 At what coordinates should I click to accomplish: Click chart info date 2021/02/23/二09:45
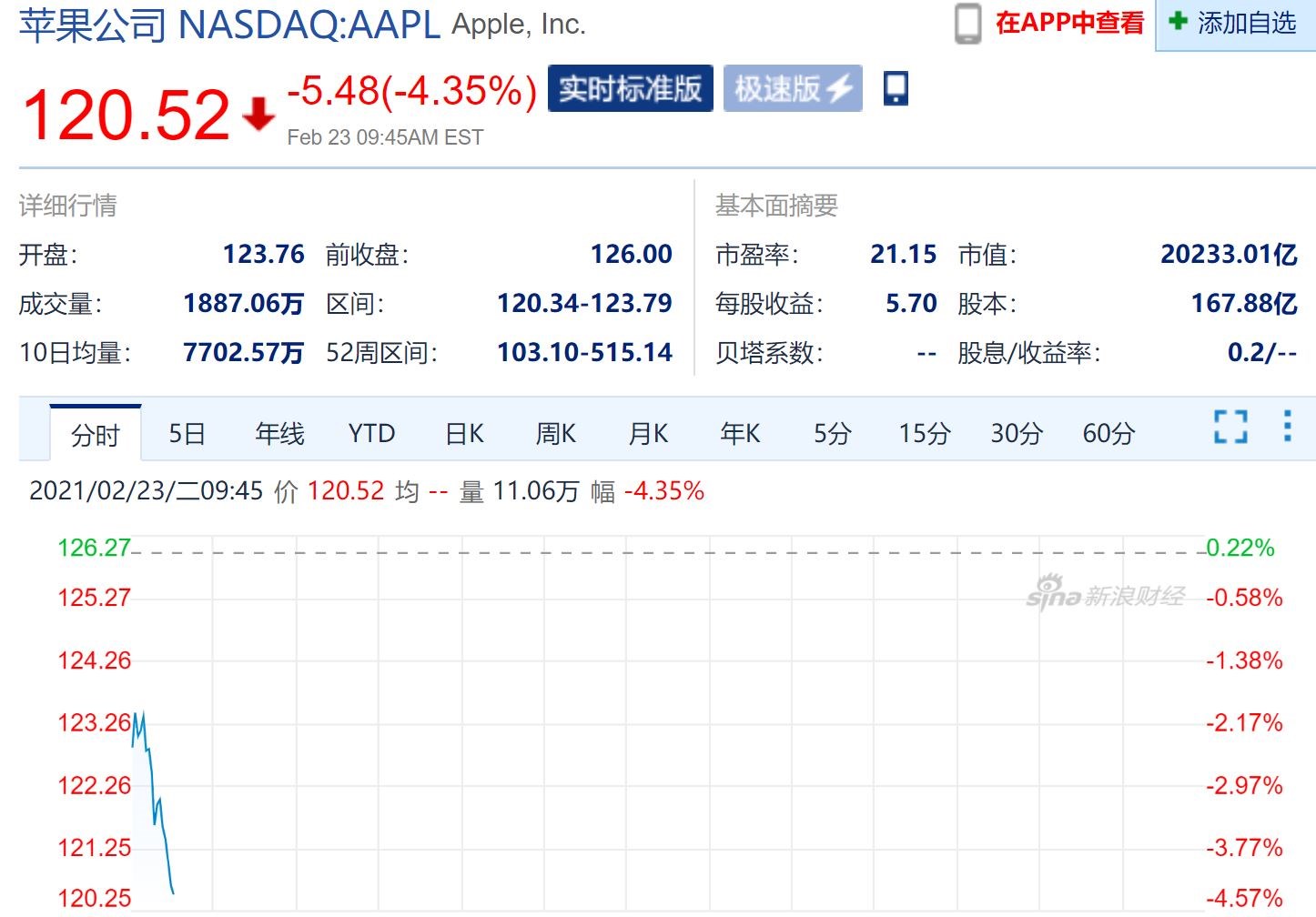[x=147, y=491]
